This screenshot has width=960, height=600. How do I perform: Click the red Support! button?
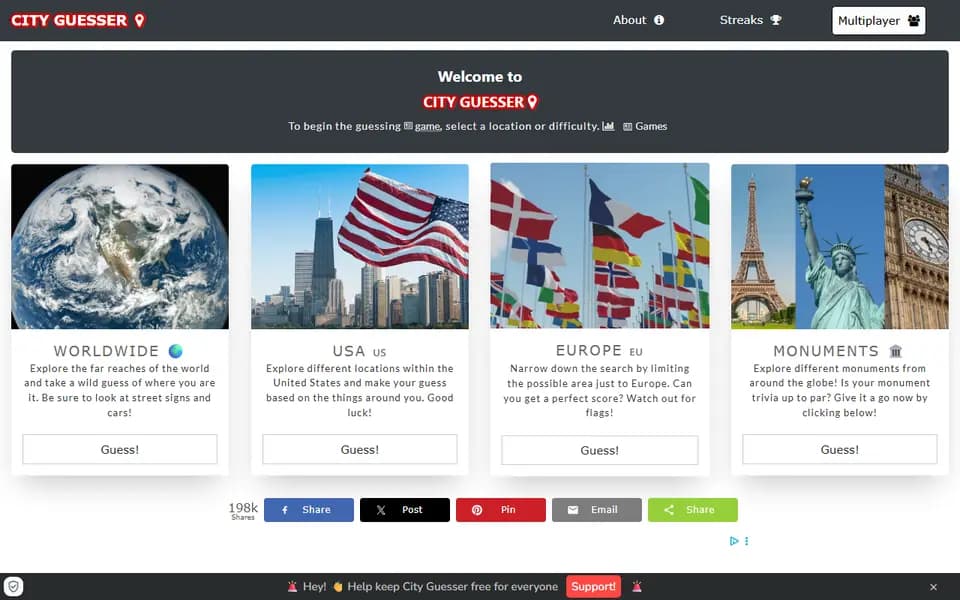(593, 587)
